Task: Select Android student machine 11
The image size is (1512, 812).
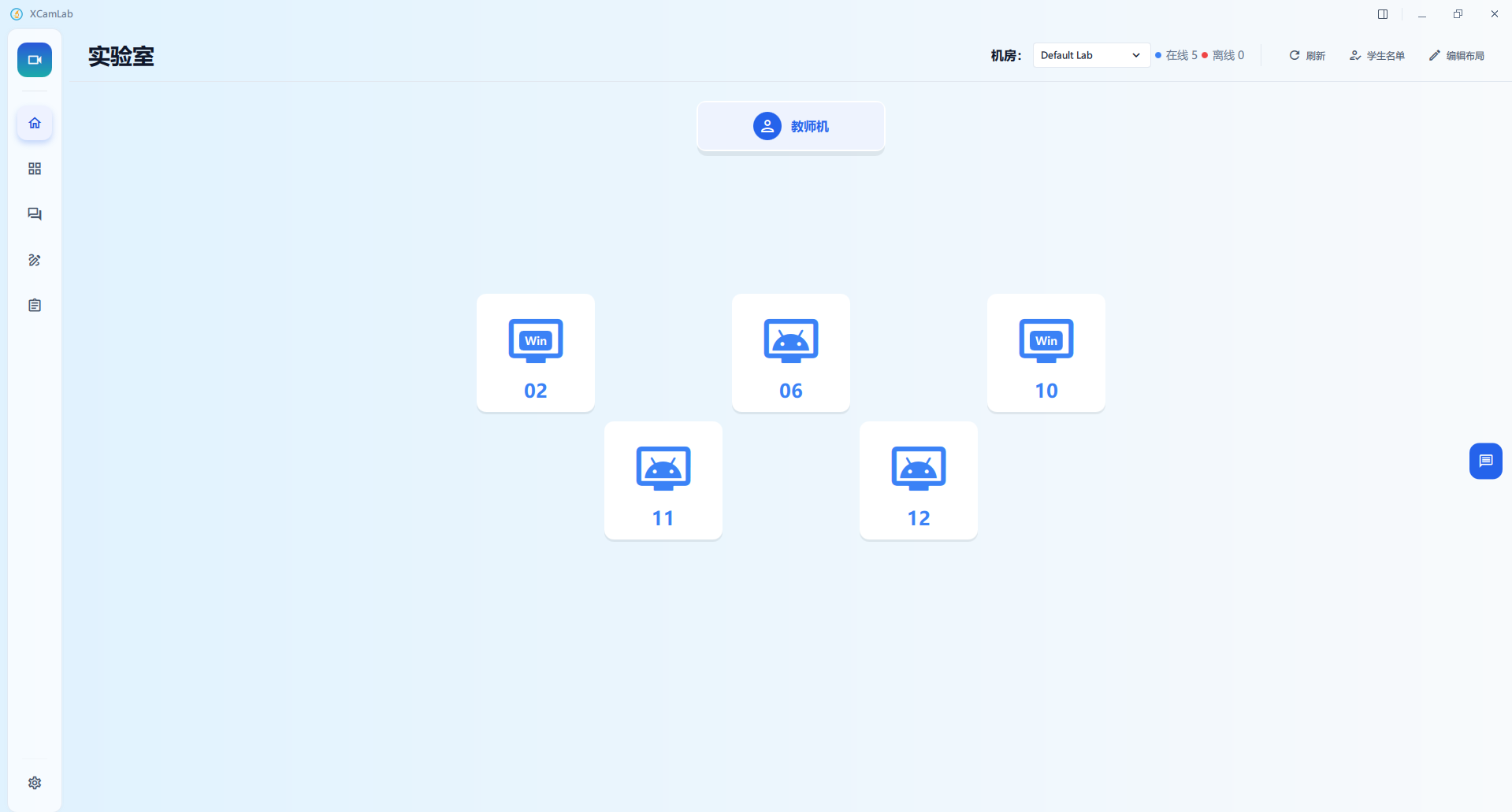Action: click(x=663, y=480)
